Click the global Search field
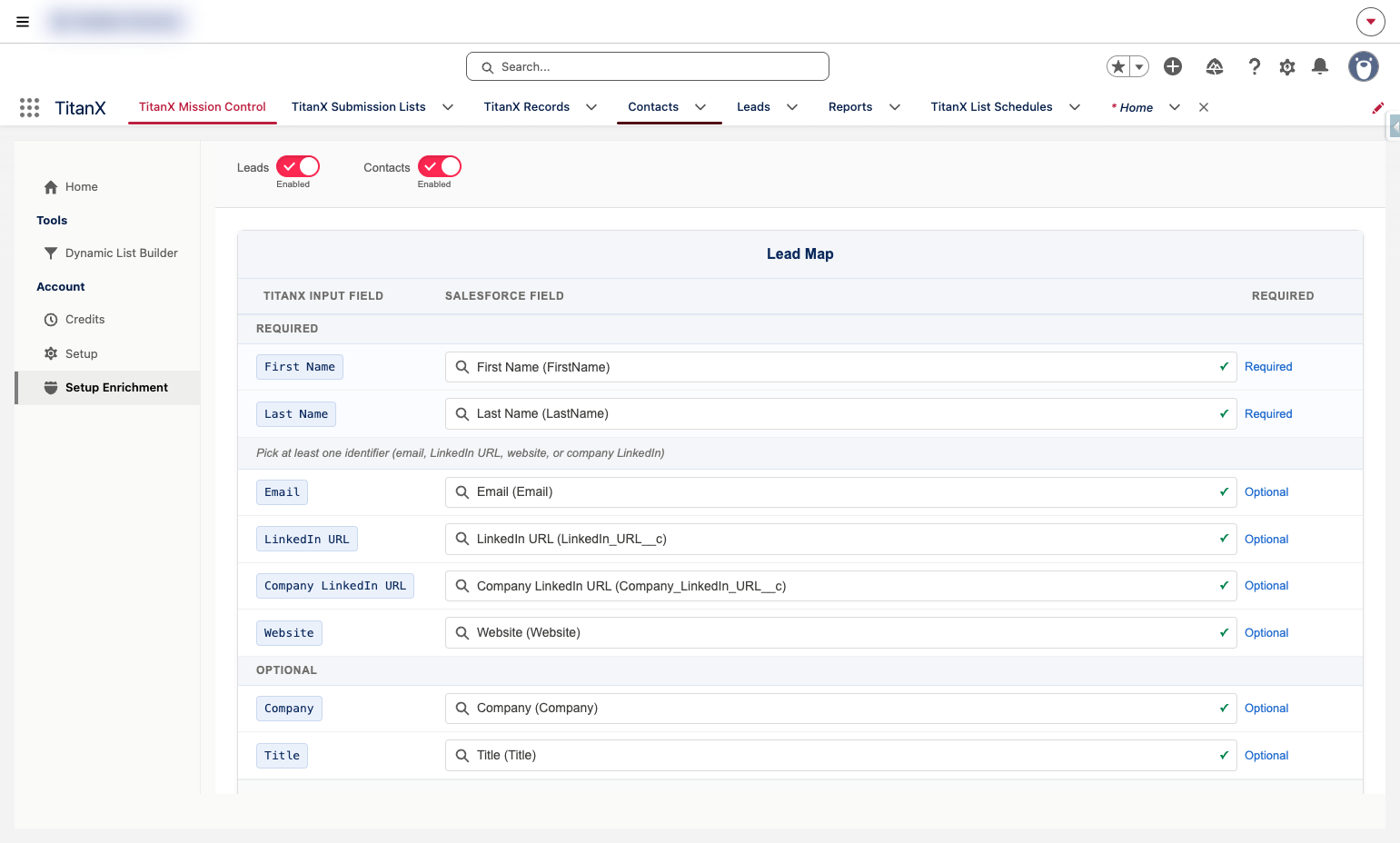 pos(648,66)
